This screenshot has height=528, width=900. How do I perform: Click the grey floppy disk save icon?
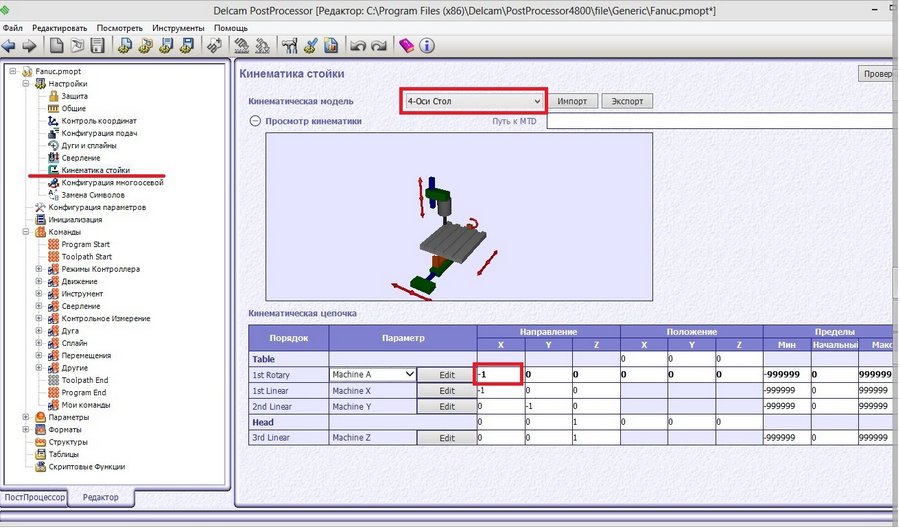[98, 46]
